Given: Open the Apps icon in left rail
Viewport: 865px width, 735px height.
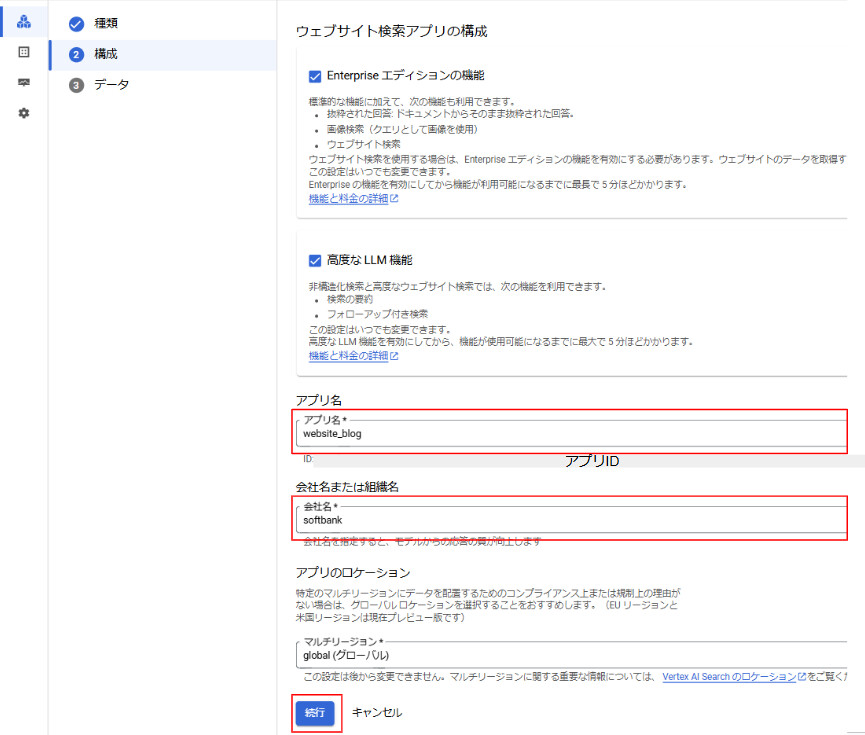Looking at the screenshot, I should coord(24,21).
